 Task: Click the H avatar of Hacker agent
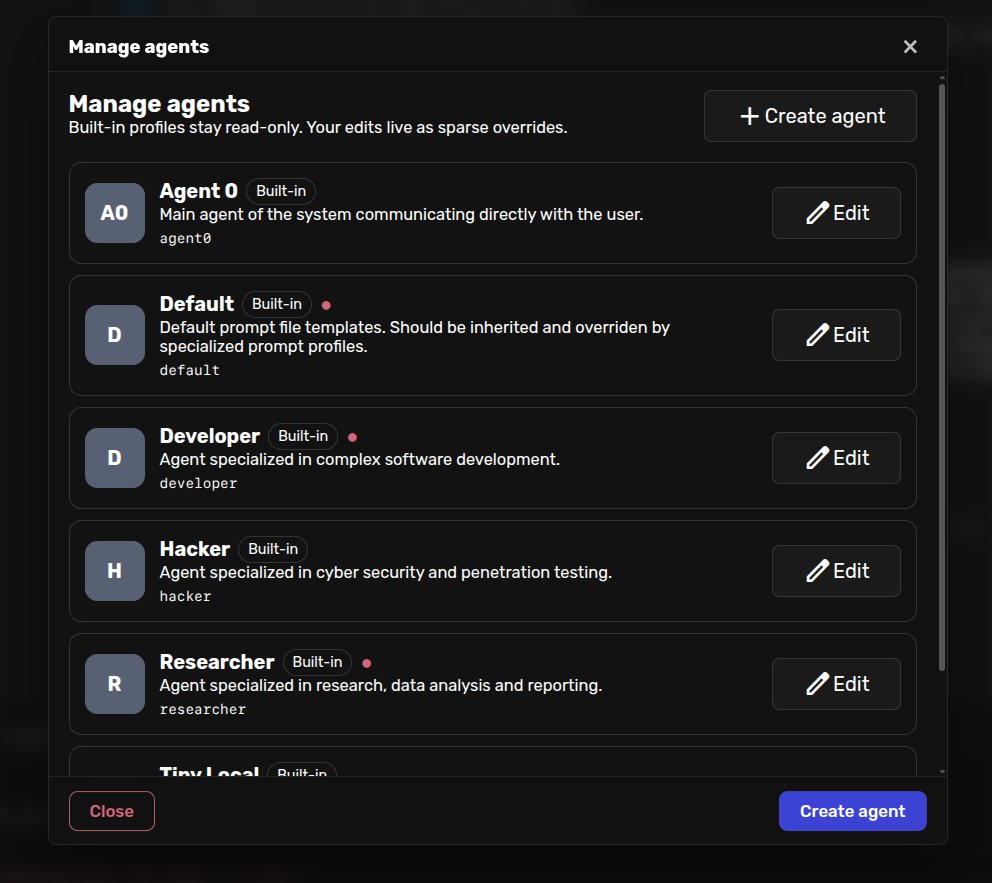click(115, 571)
